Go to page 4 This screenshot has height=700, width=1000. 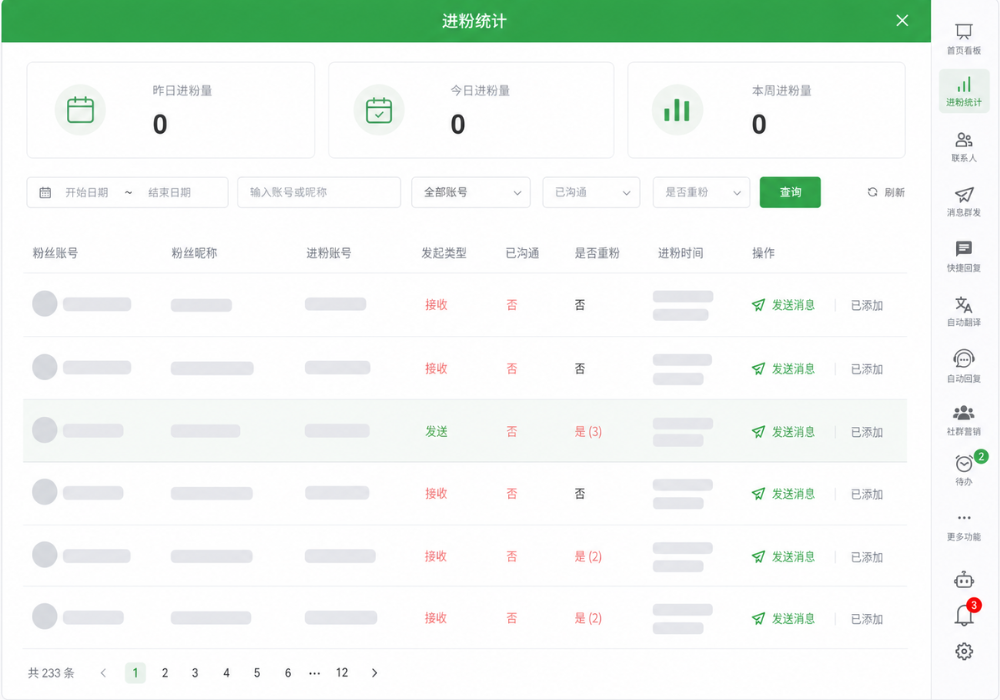tap(226, 673)
